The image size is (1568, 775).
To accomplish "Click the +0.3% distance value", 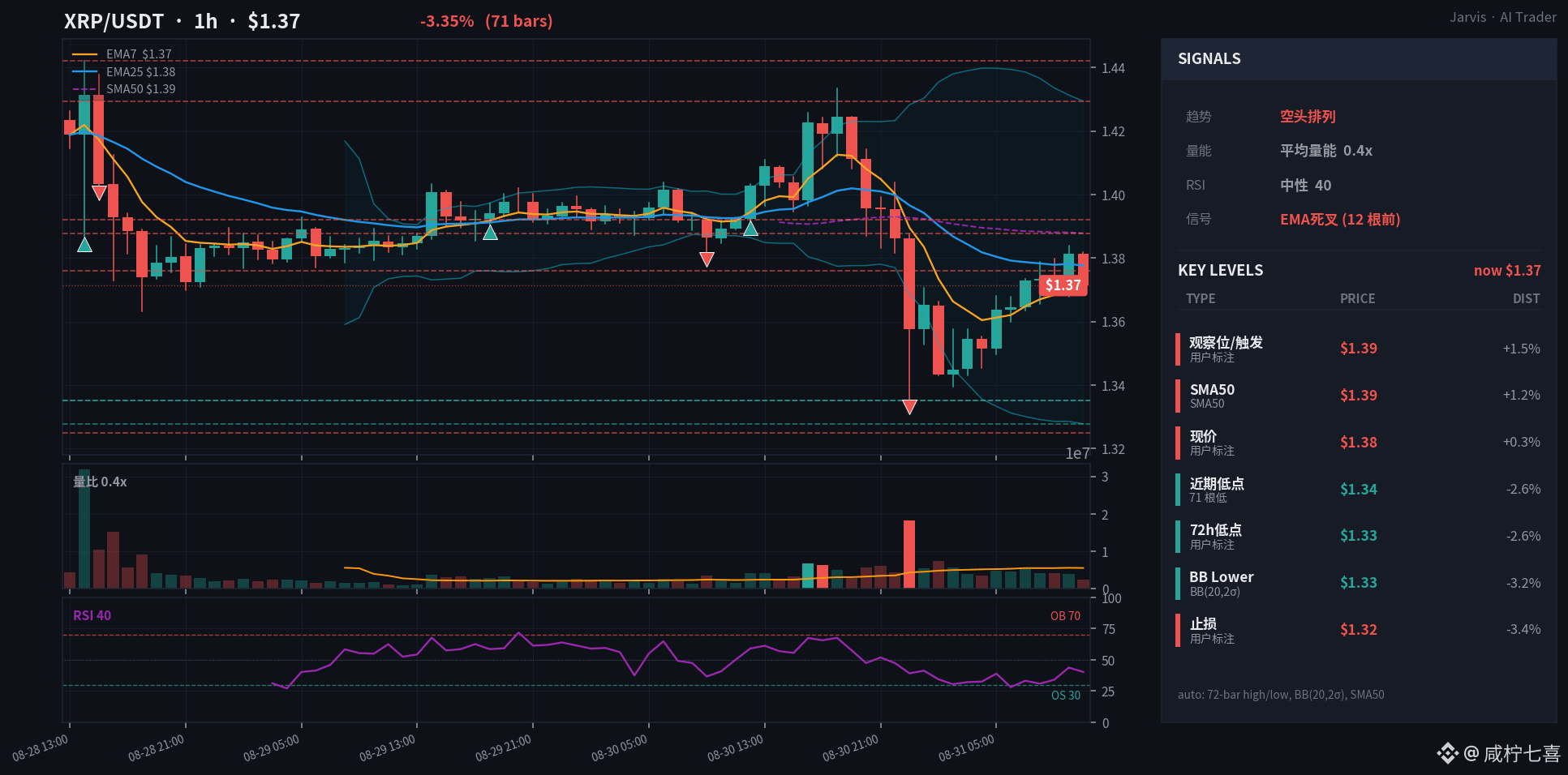I will (x=1521, y=443).
